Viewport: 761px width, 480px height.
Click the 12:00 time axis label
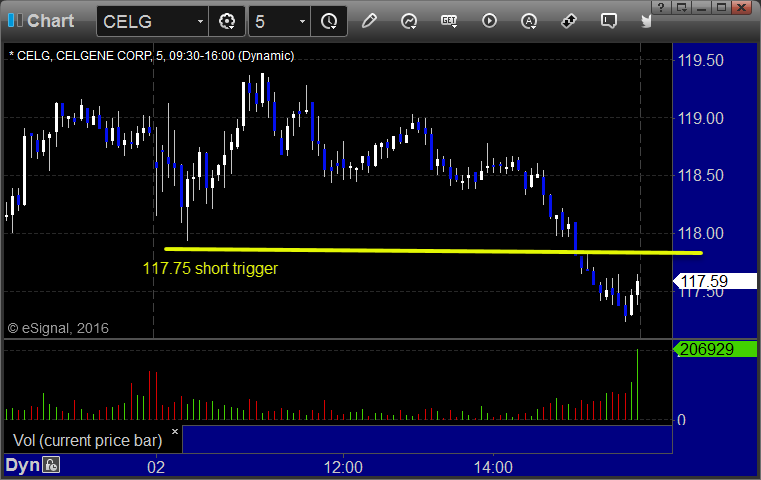343,467
